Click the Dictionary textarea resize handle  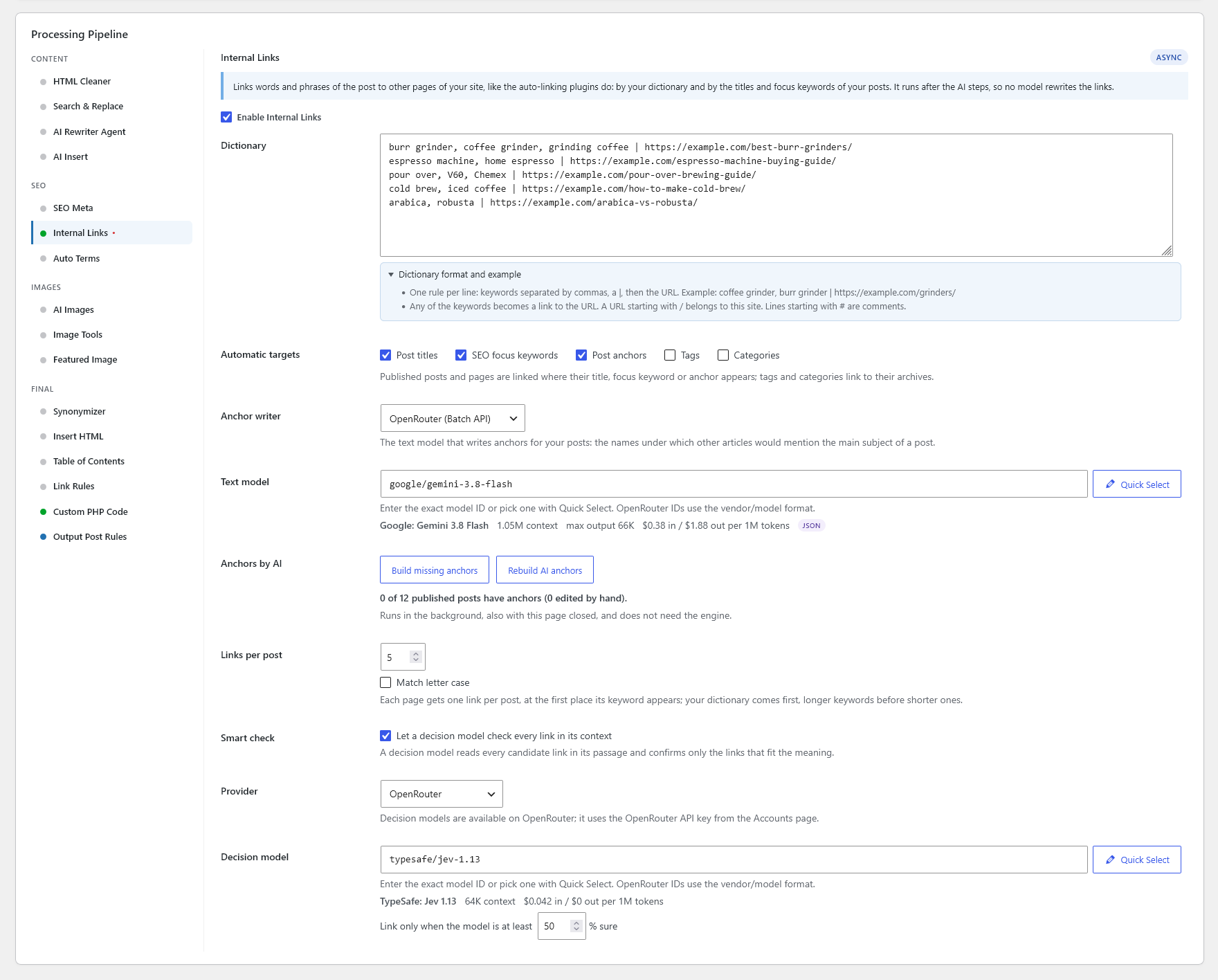[x=1167, y=251]
